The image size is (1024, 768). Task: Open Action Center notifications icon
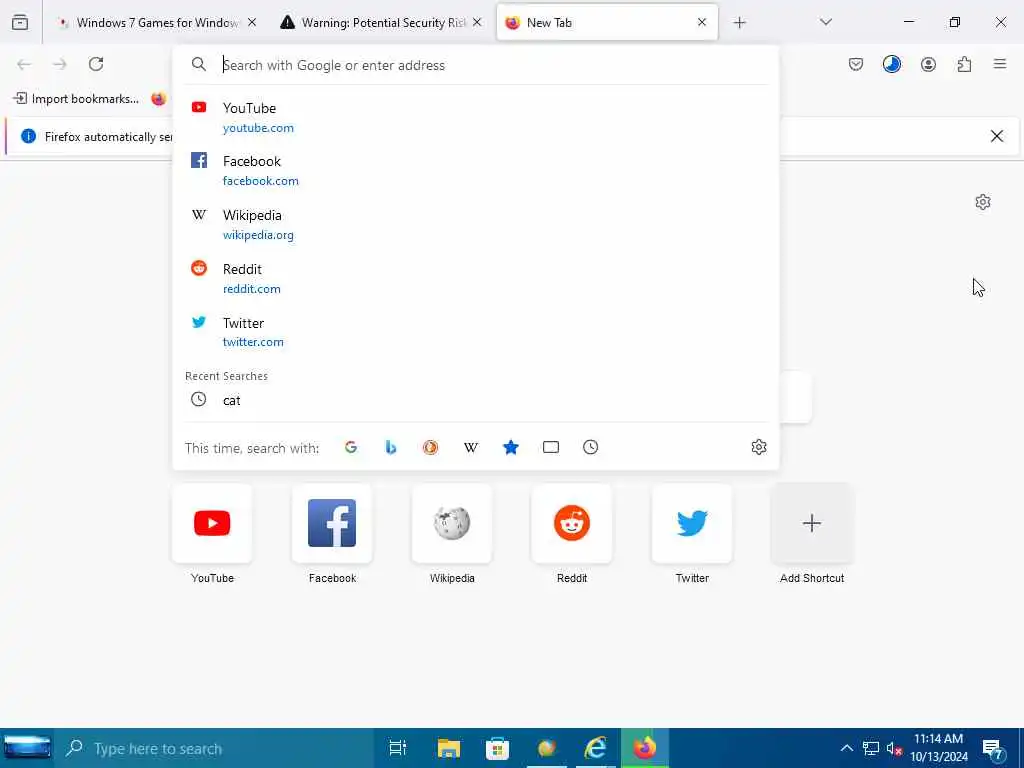pyautogui.click(x=993, y=748)
